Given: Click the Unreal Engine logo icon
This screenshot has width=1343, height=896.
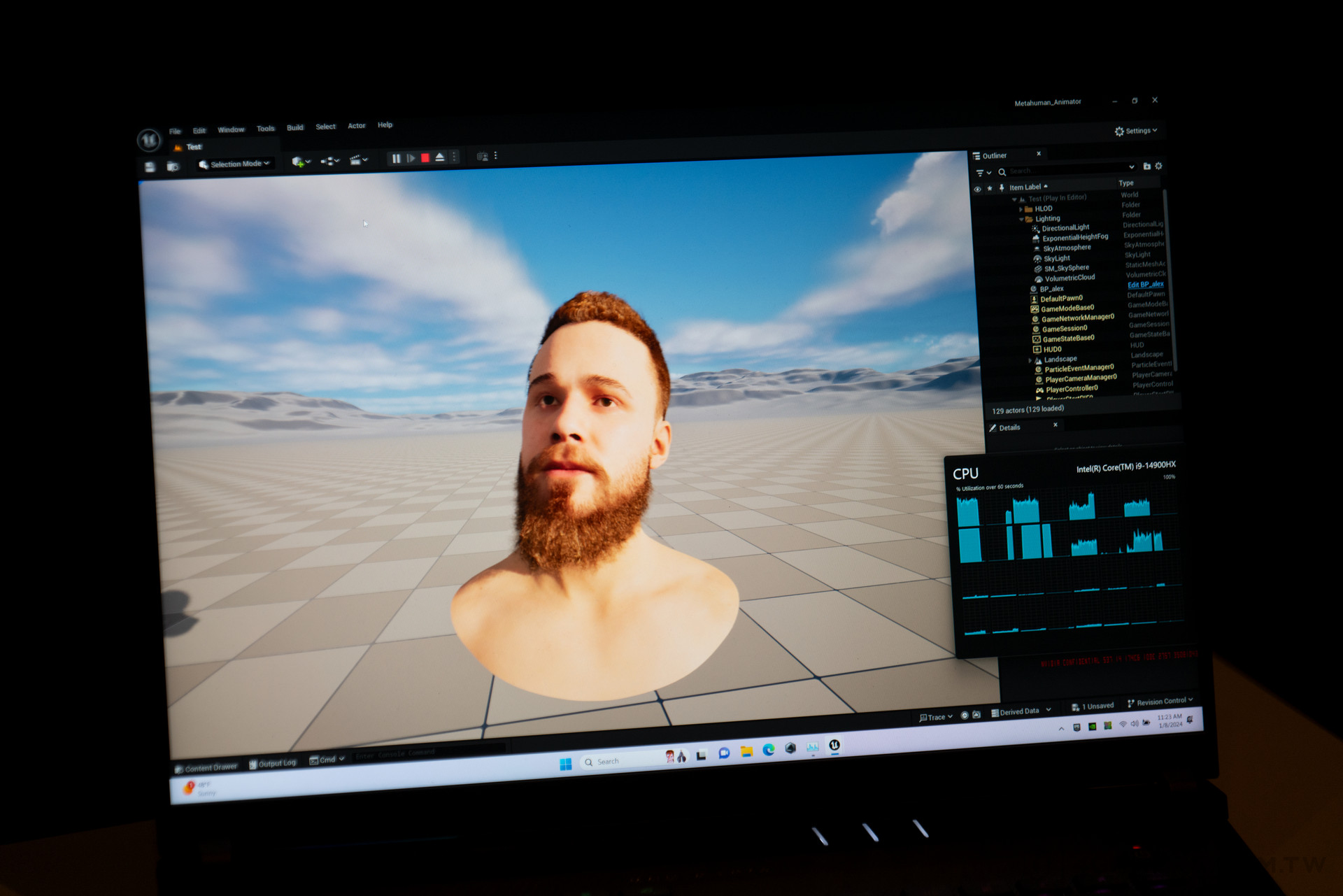Looking at the screenshot, I should pos(149,141).
